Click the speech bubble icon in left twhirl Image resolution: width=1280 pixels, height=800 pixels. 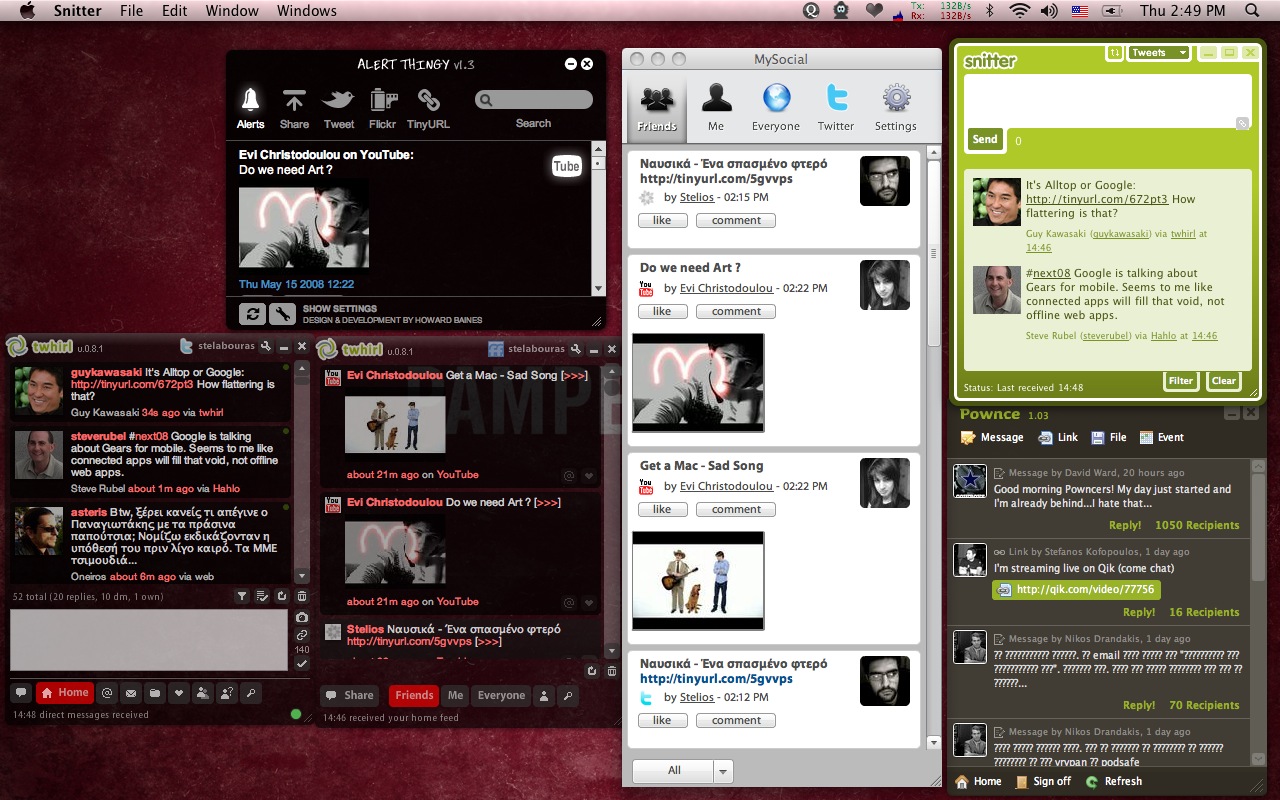20,692
